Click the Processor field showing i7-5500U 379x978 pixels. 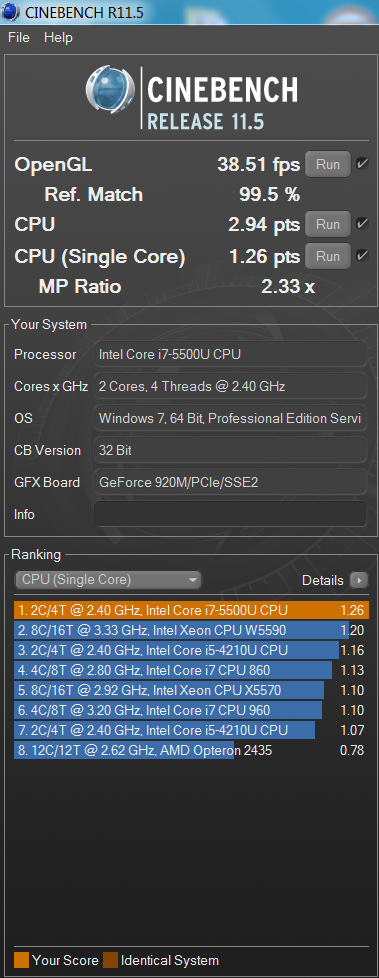[230, 354]
